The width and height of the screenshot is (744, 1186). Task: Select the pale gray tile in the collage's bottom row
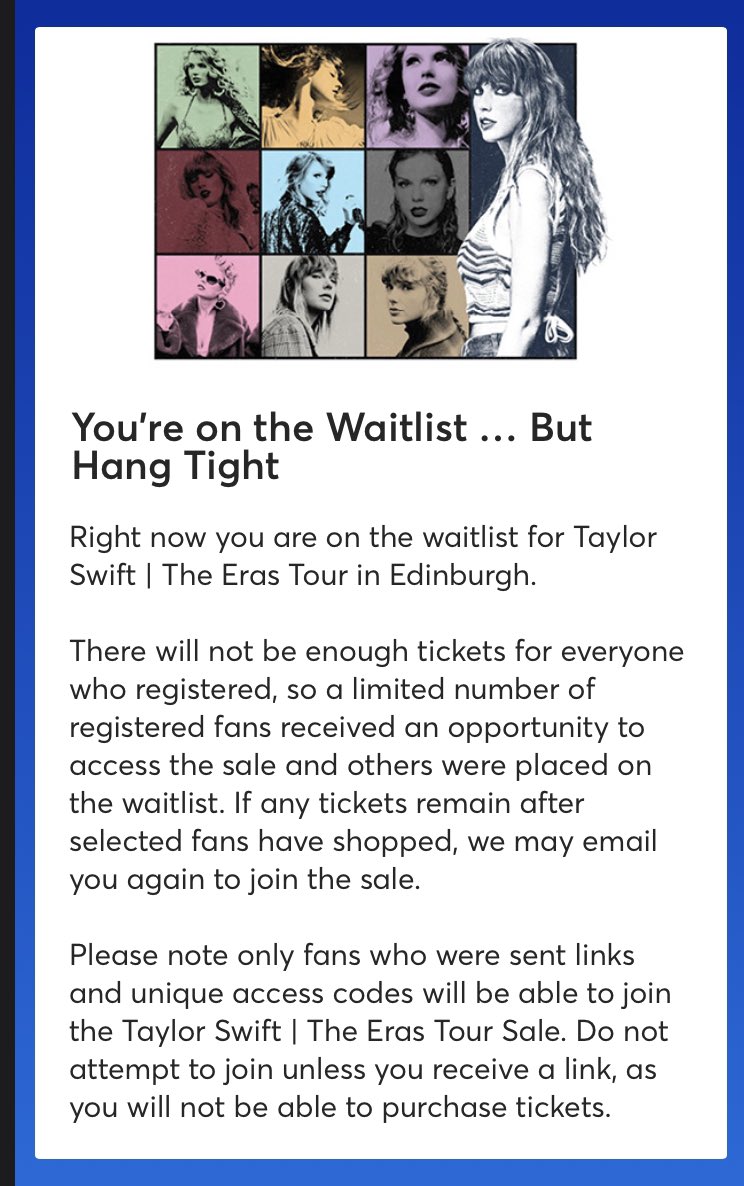point(313,306)
